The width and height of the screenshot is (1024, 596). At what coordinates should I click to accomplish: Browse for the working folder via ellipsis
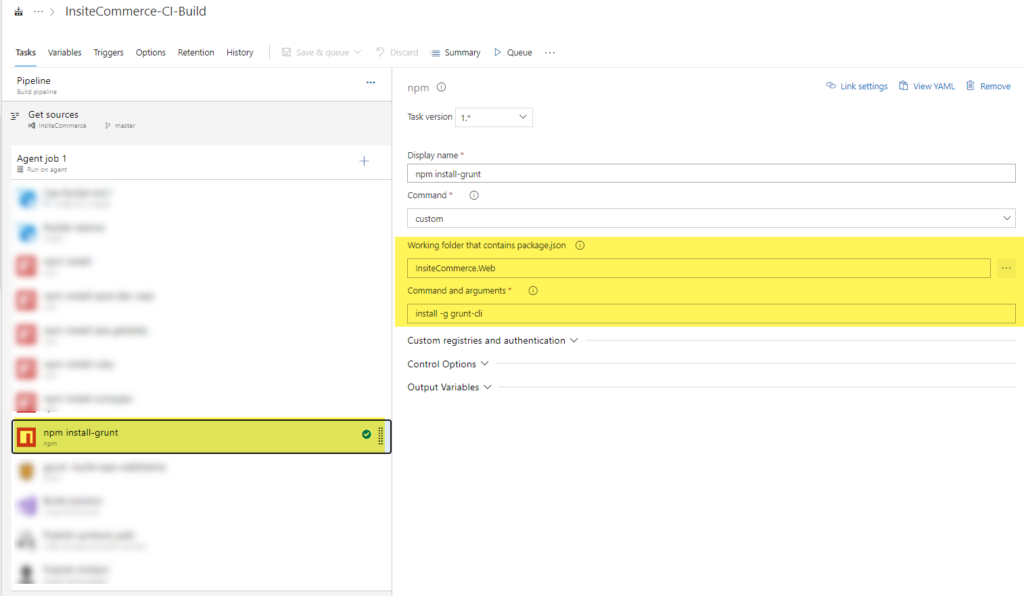click(1006, 268)
